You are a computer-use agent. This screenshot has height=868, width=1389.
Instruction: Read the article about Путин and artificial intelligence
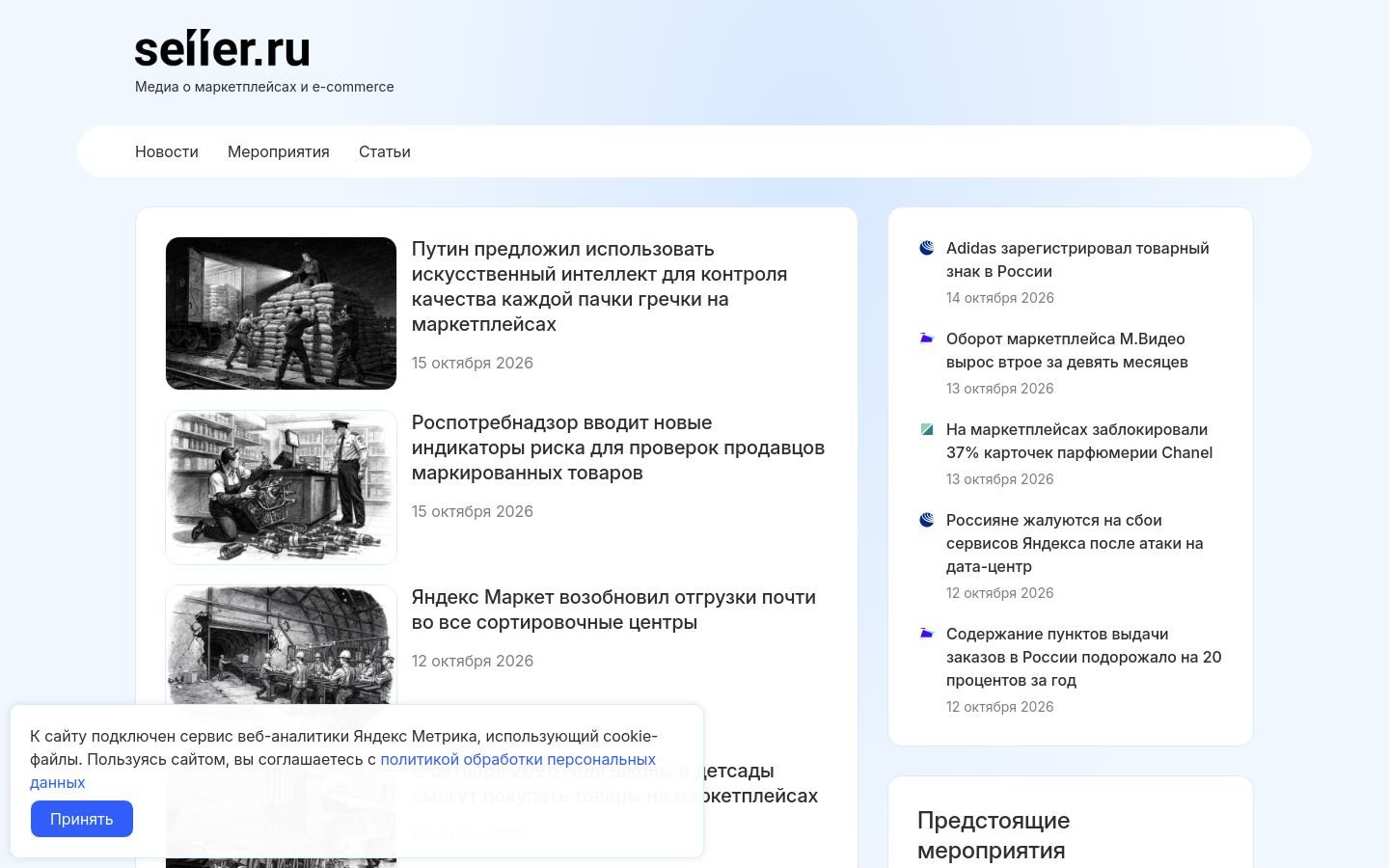599,286
